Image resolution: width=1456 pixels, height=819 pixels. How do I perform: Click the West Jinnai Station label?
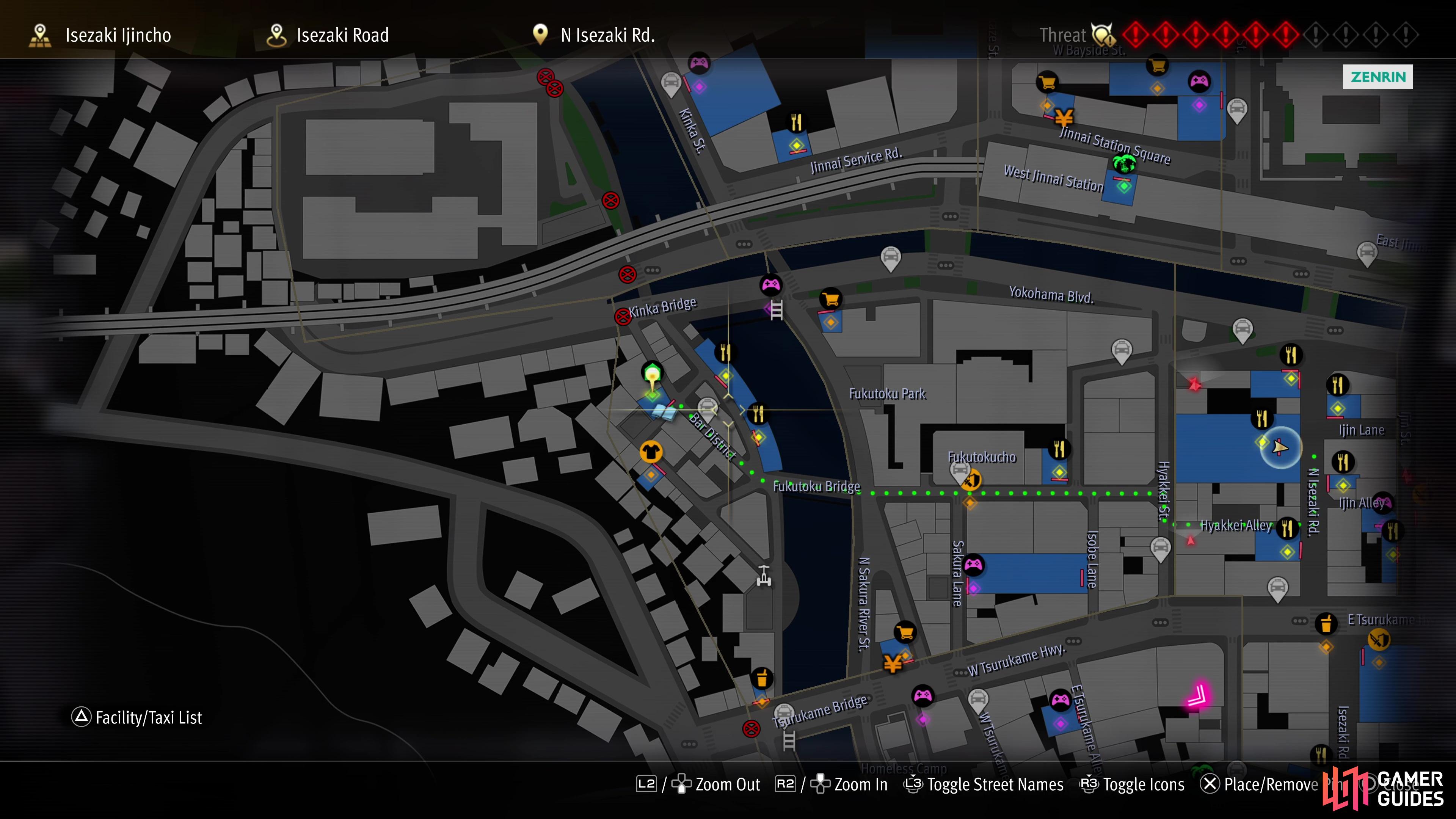1053,178
